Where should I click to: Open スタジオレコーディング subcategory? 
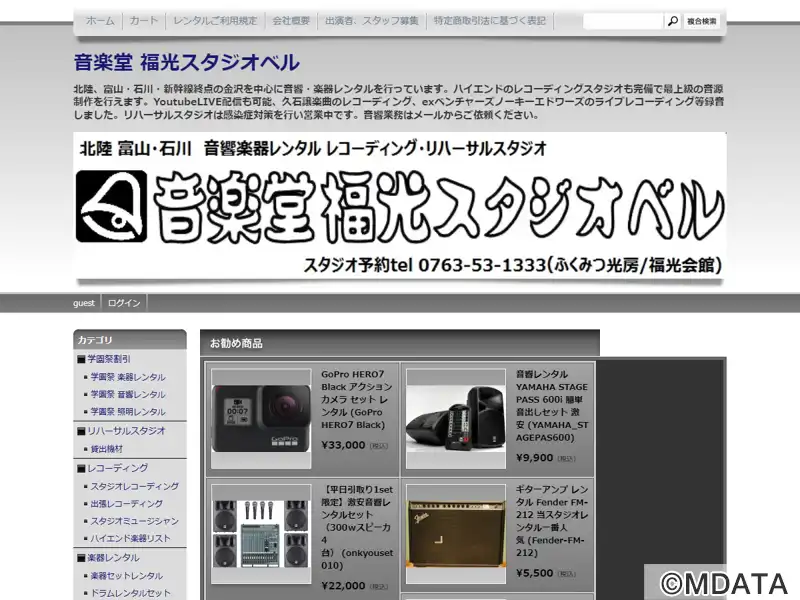135,486
